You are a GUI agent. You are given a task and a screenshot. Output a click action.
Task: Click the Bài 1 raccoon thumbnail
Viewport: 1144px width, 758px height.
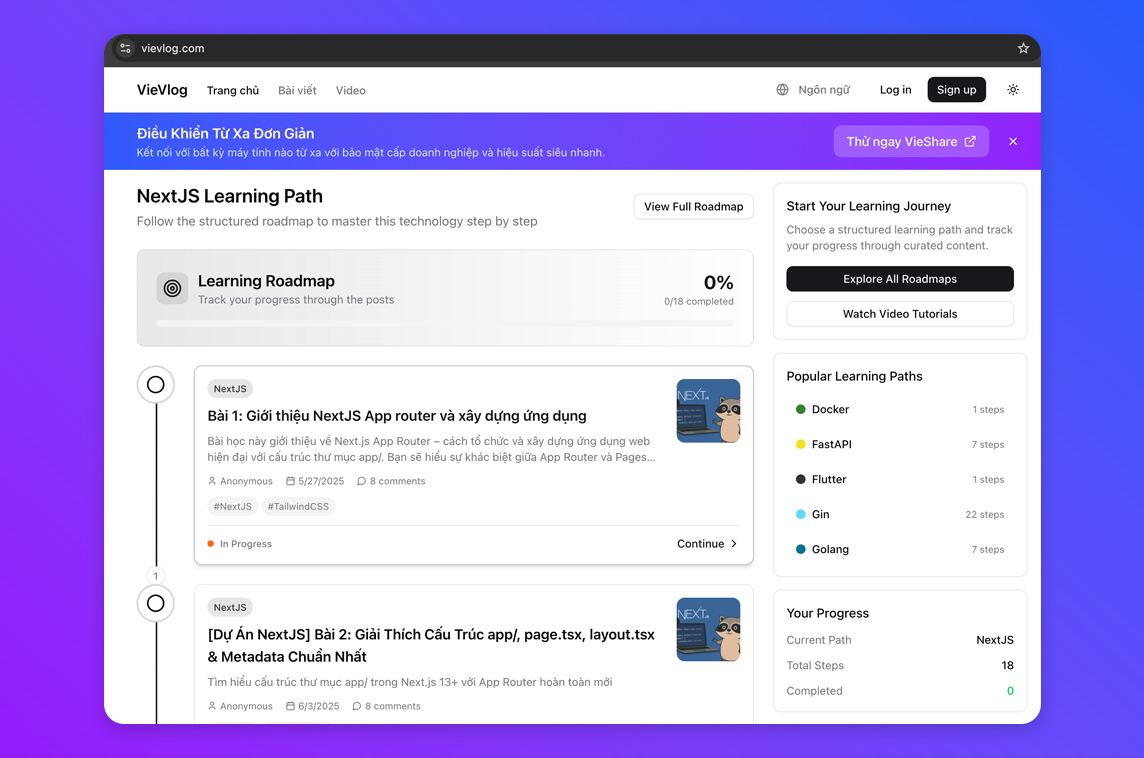coord(708,411)
